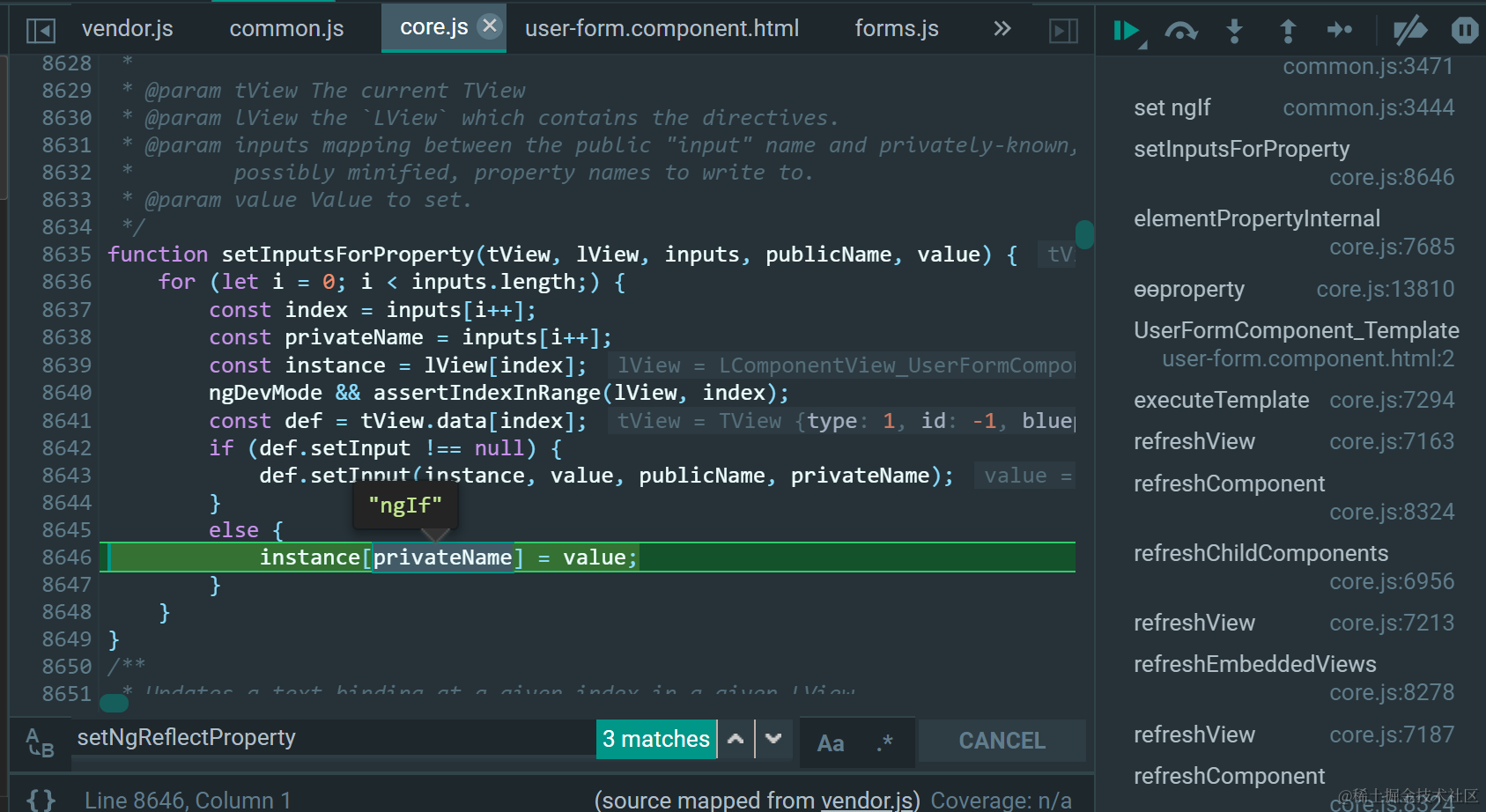Step over next function call
This screenshot has width=1486, height=812.
(1180, 32)
